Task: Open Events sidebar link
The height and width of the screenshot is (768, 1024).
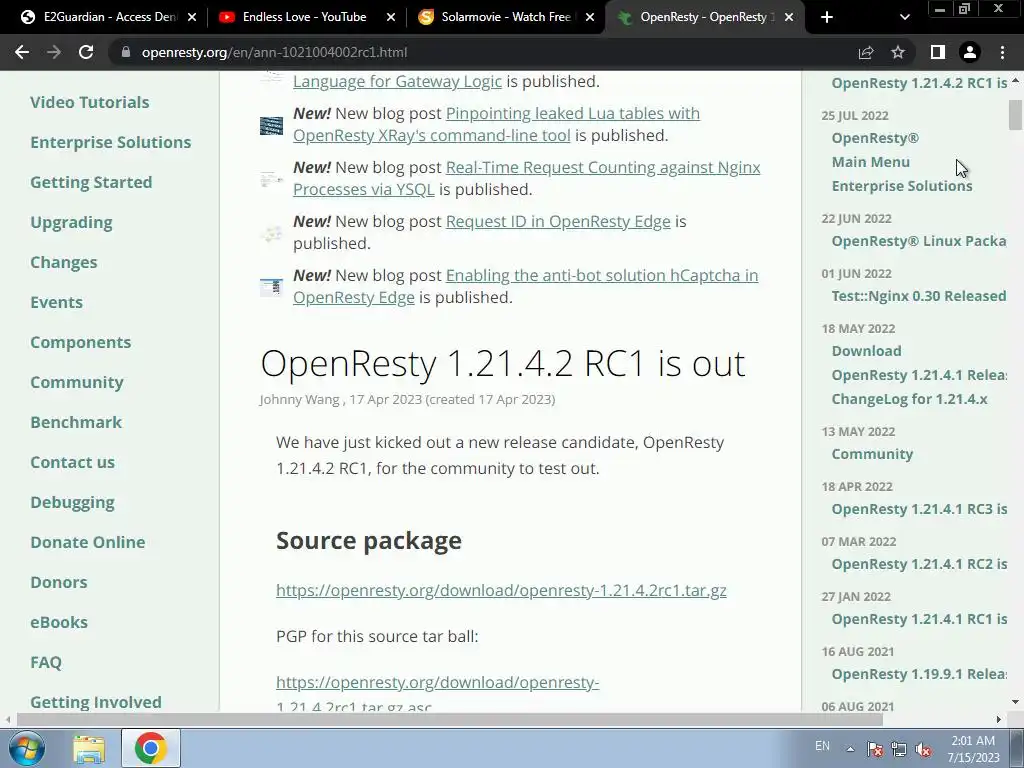Action: (56, 302)
